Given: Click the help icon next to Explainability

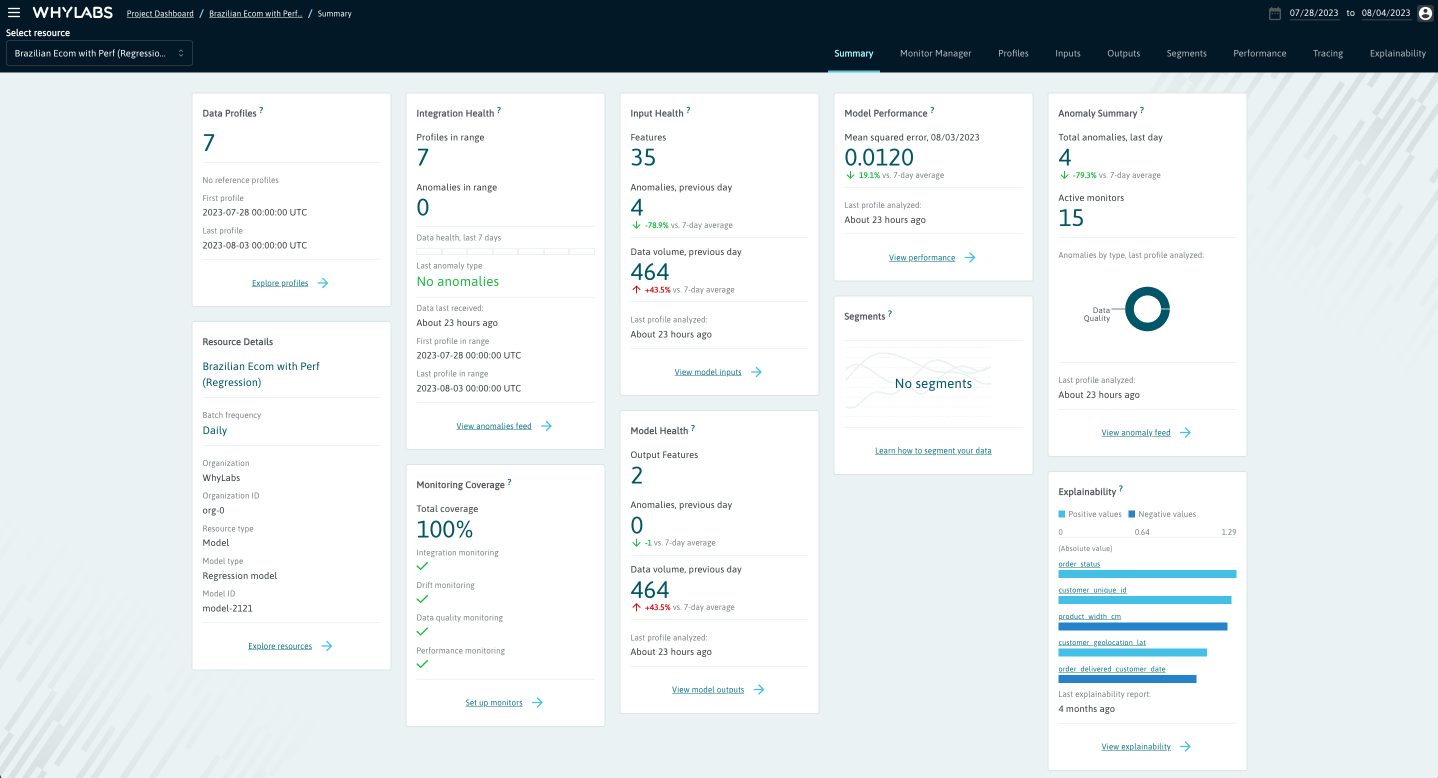Looking at the screenshot, I should (x=1121, y=489).
